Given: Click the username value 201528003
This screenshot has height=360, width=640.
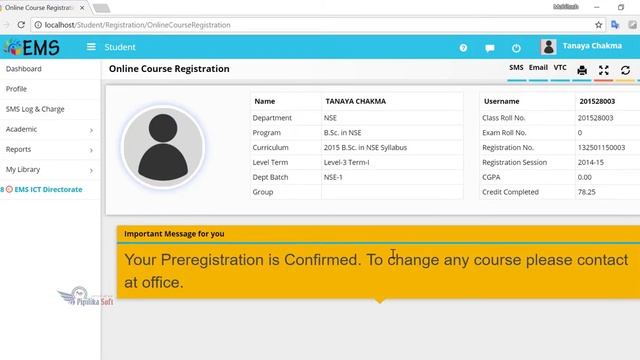Looking at the screenshot, I should (x=597, y=101).
